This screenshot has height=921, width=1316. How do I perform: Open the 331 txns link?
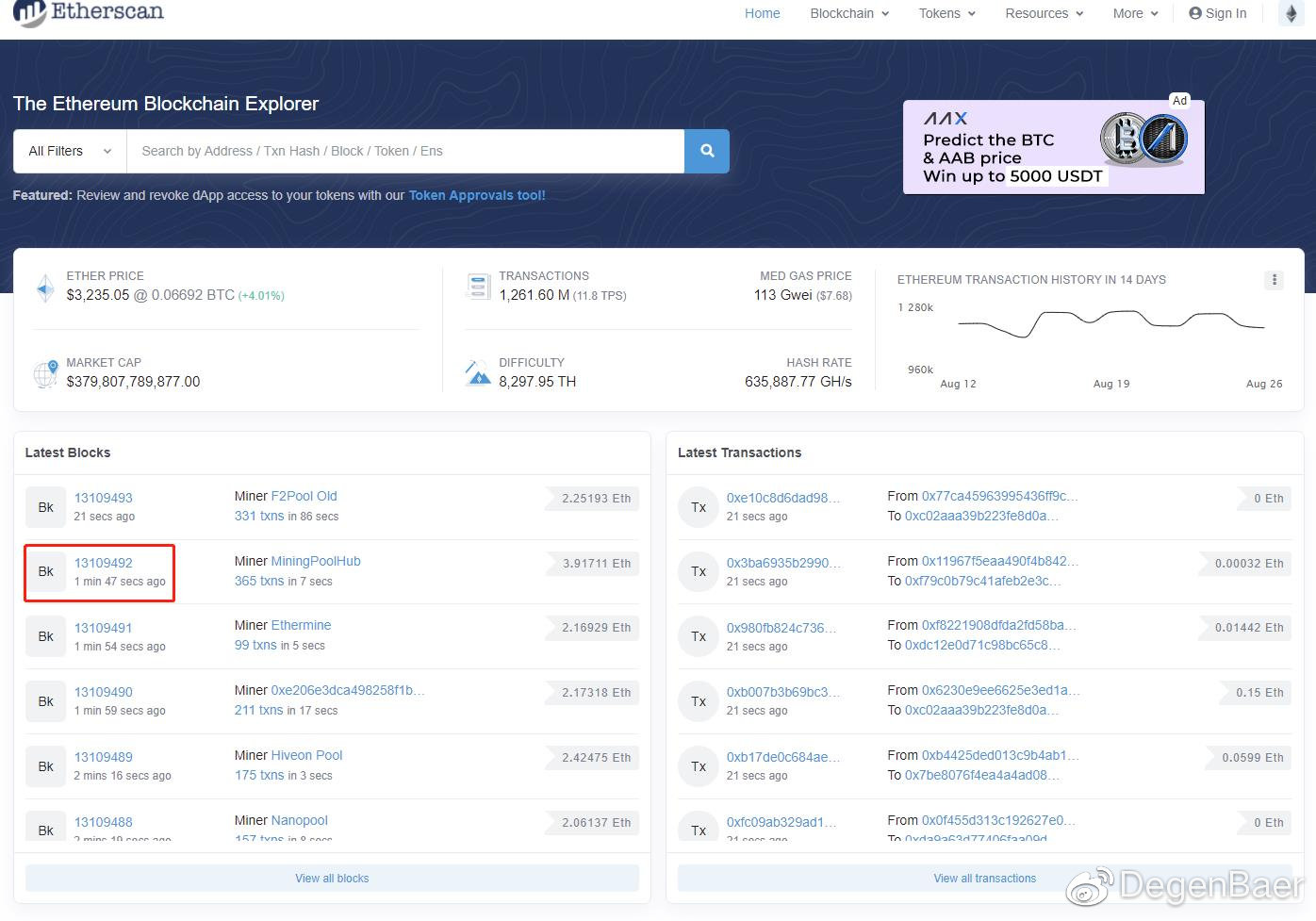tap(259, 516)
